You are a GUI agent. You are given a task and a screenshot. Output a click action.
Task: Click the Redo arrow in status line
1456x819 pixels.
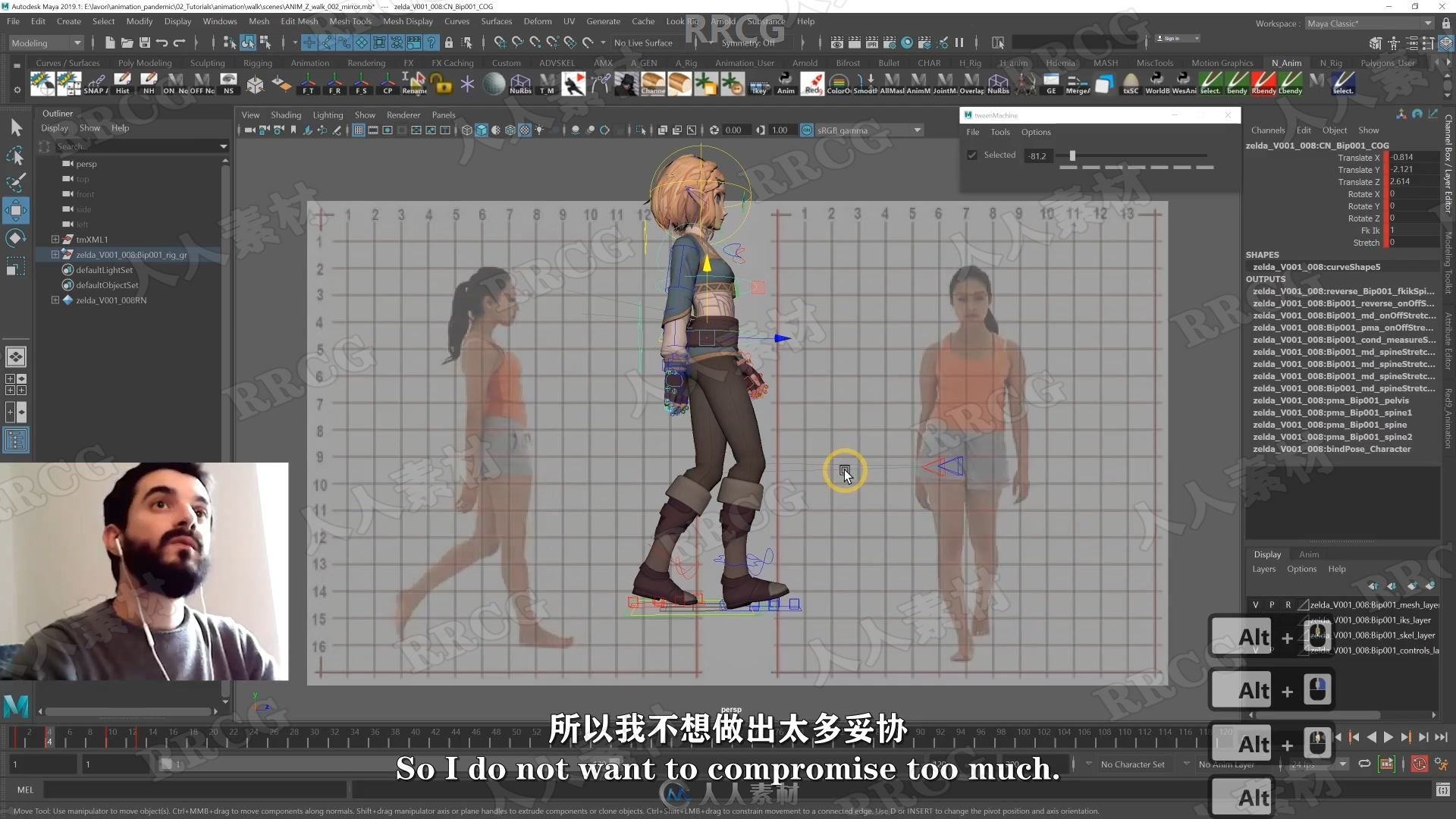[x=180, y=42]
